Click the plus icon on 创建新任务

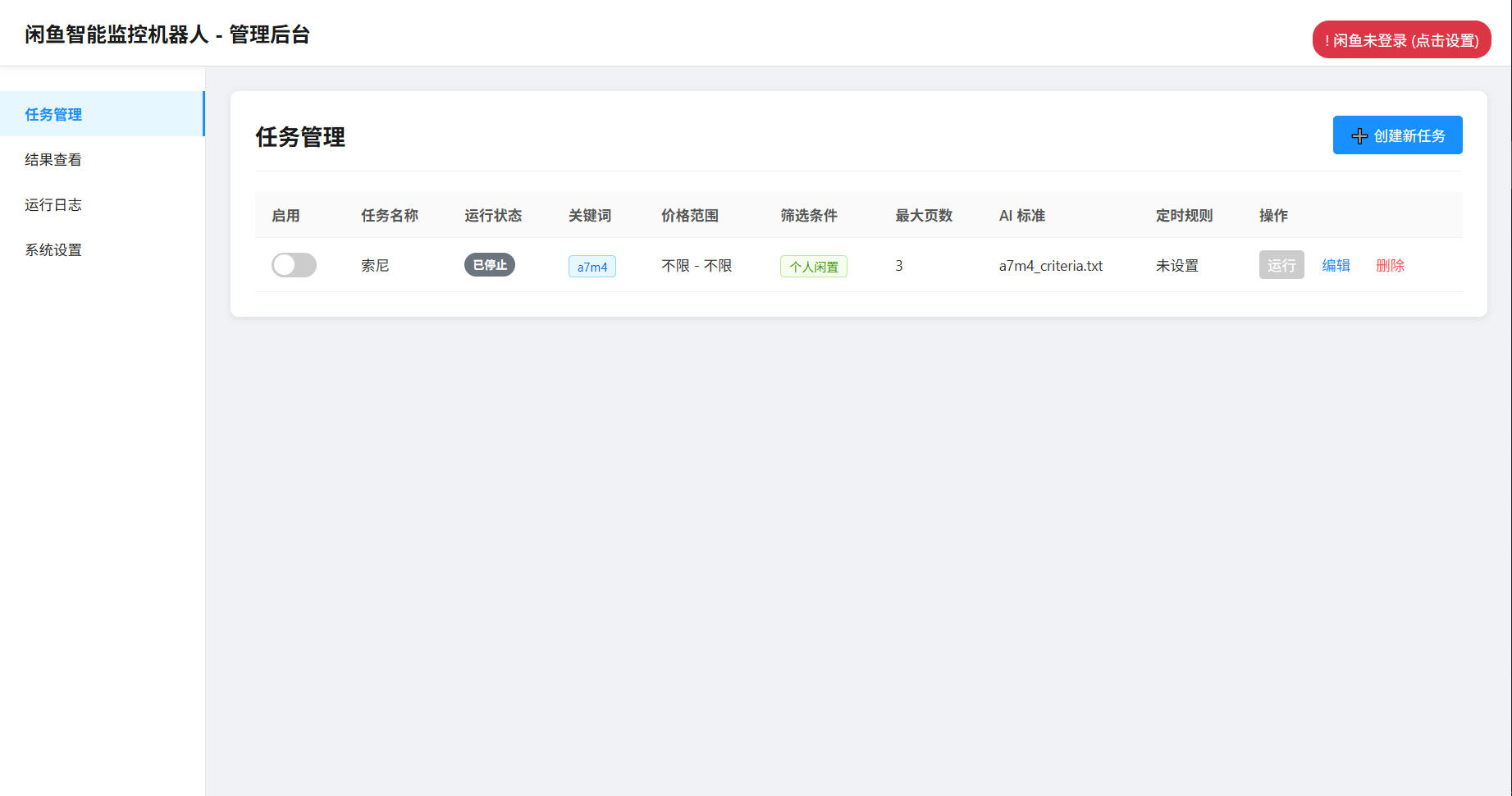[1359, 136]
